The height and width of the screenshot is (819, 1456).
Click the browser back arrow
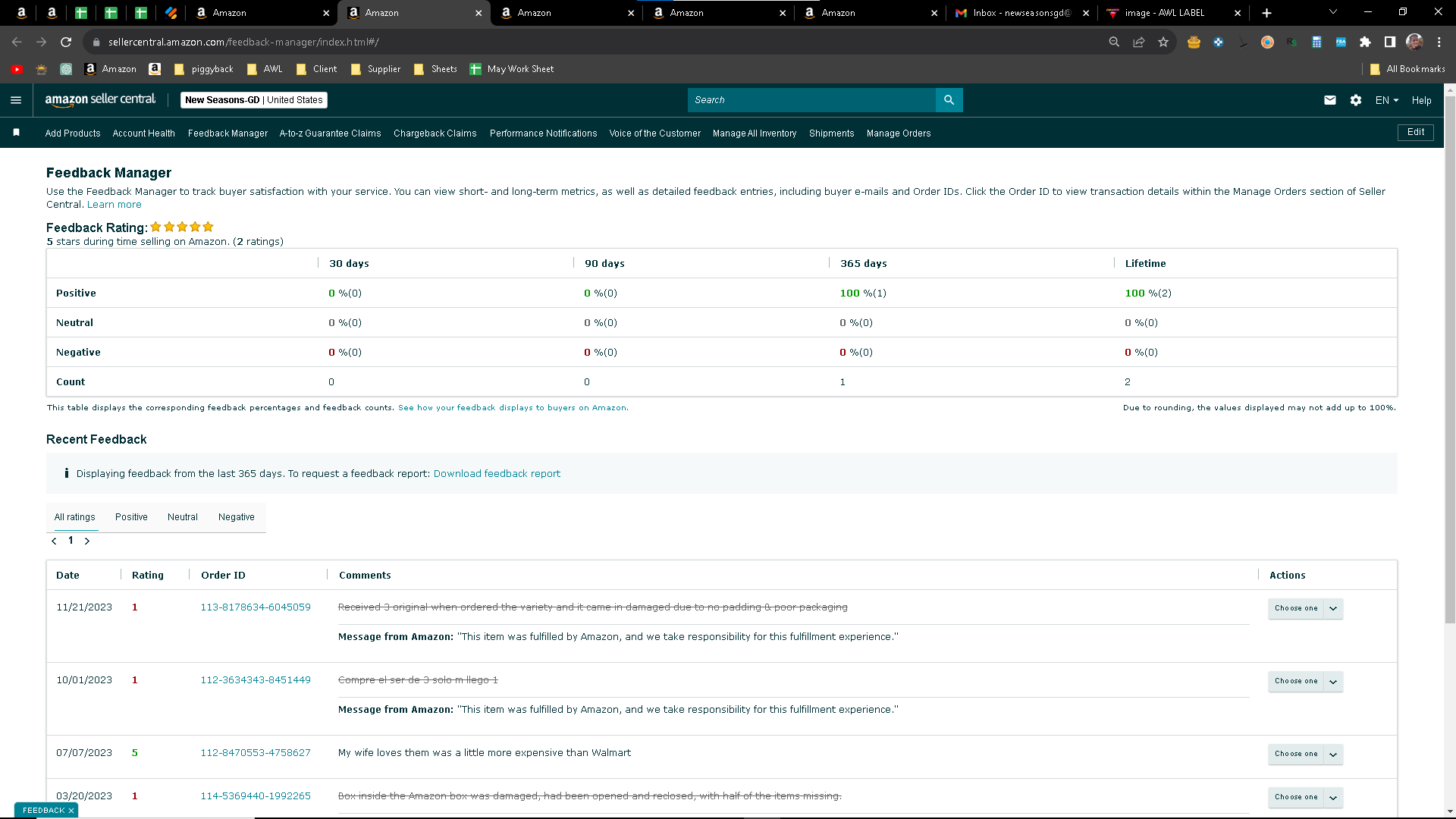17,42
